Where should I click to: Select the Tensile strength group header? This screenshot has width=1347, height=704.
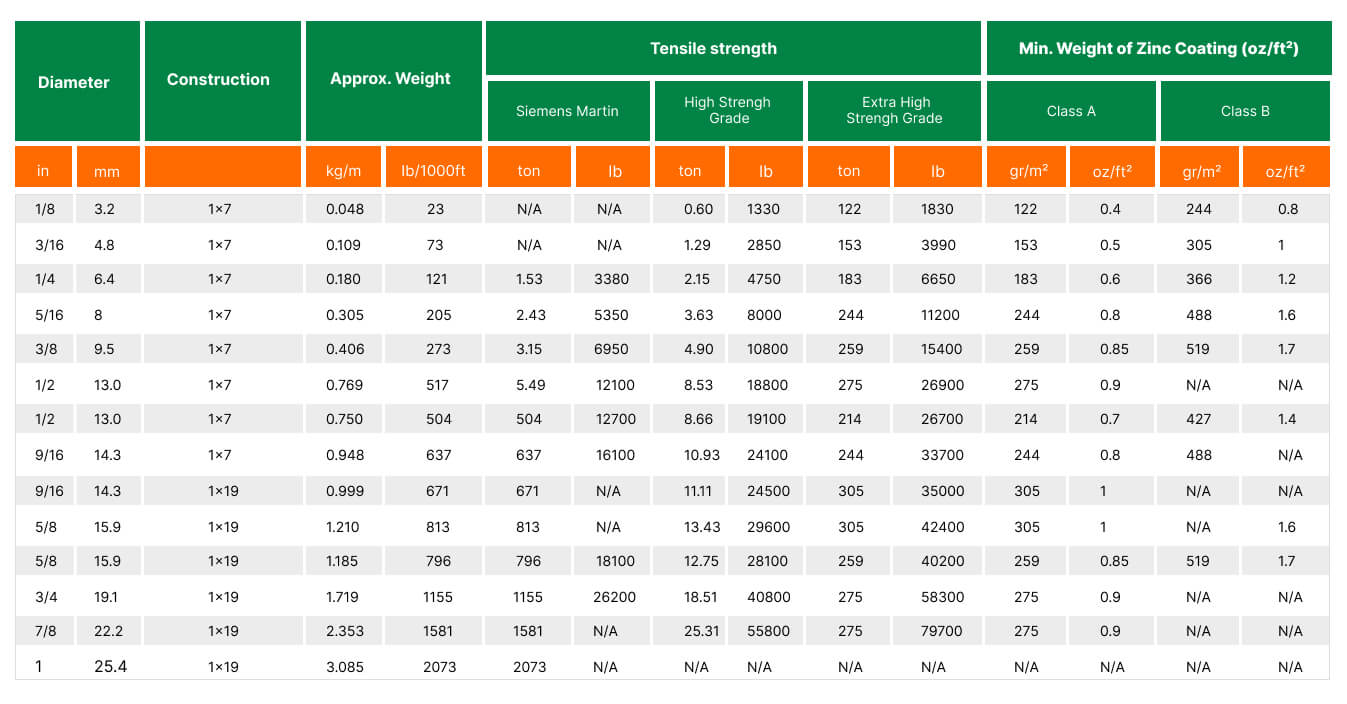tap(713, 48)
